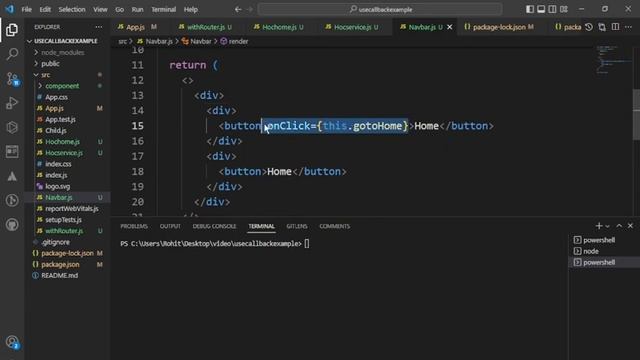Toggle panel layout icon in title bar
Viewport: 640px width, 360px height.
pyautogui.click(x=541, y=9)
